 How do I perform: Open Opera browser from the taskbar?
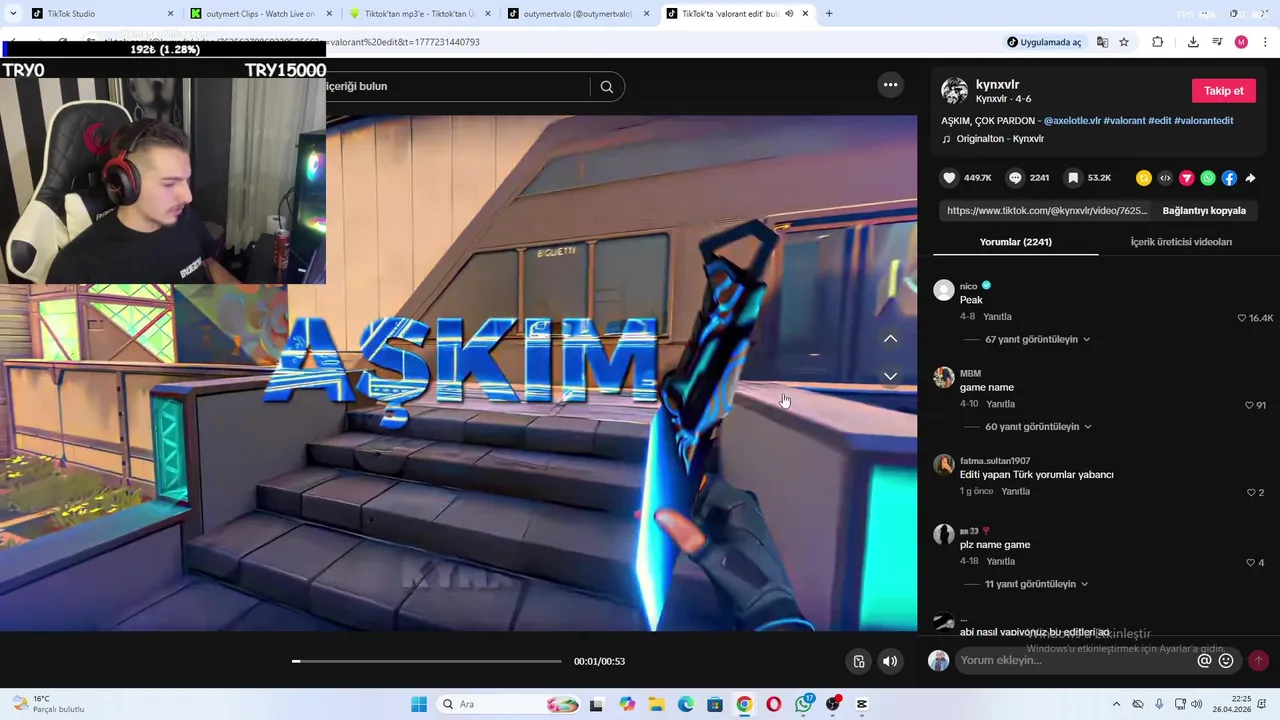click(774, 704)
